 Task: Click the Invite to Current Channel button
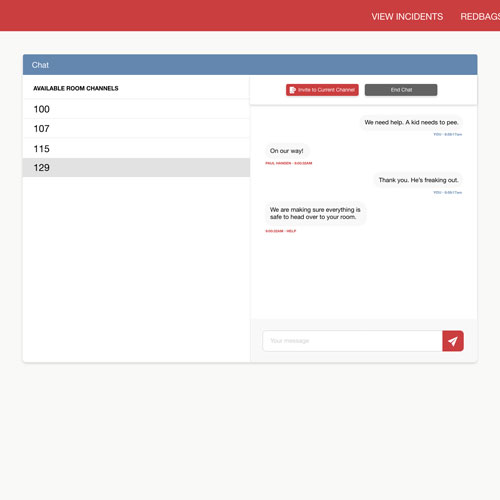(x=322, y=90)
